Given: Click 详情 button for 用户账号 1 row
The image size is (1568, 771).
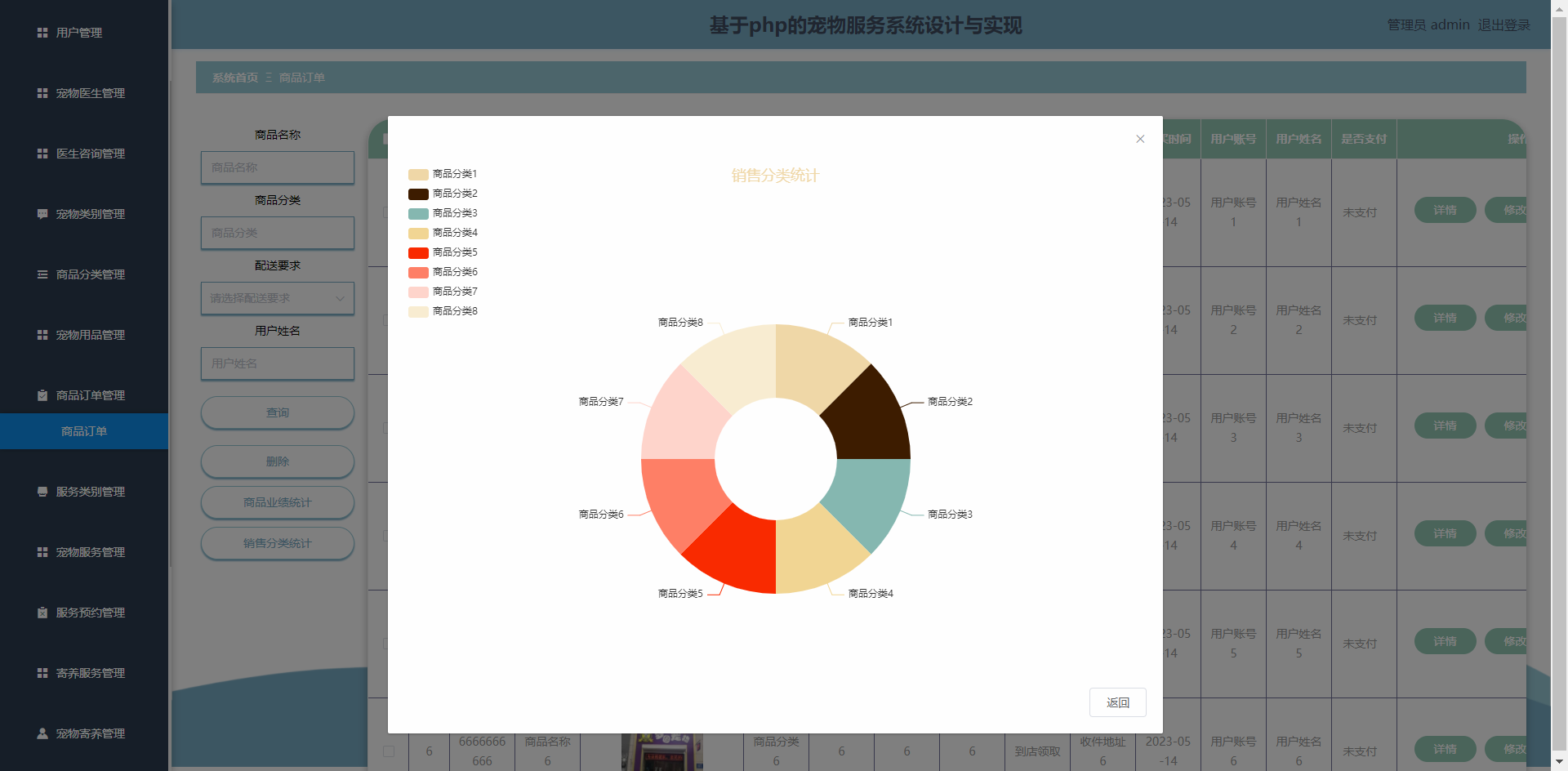Looking at the screenshot, I should (1445, 210).
